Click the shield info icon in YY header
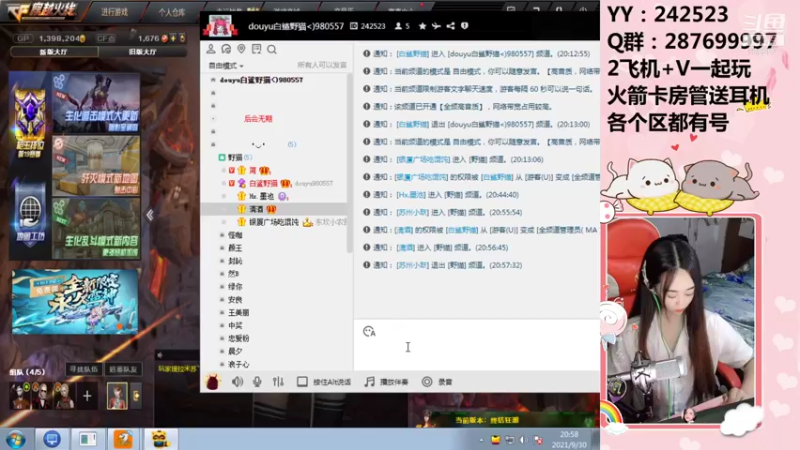This screenshot has width=800, height=450. pos(464,26)
